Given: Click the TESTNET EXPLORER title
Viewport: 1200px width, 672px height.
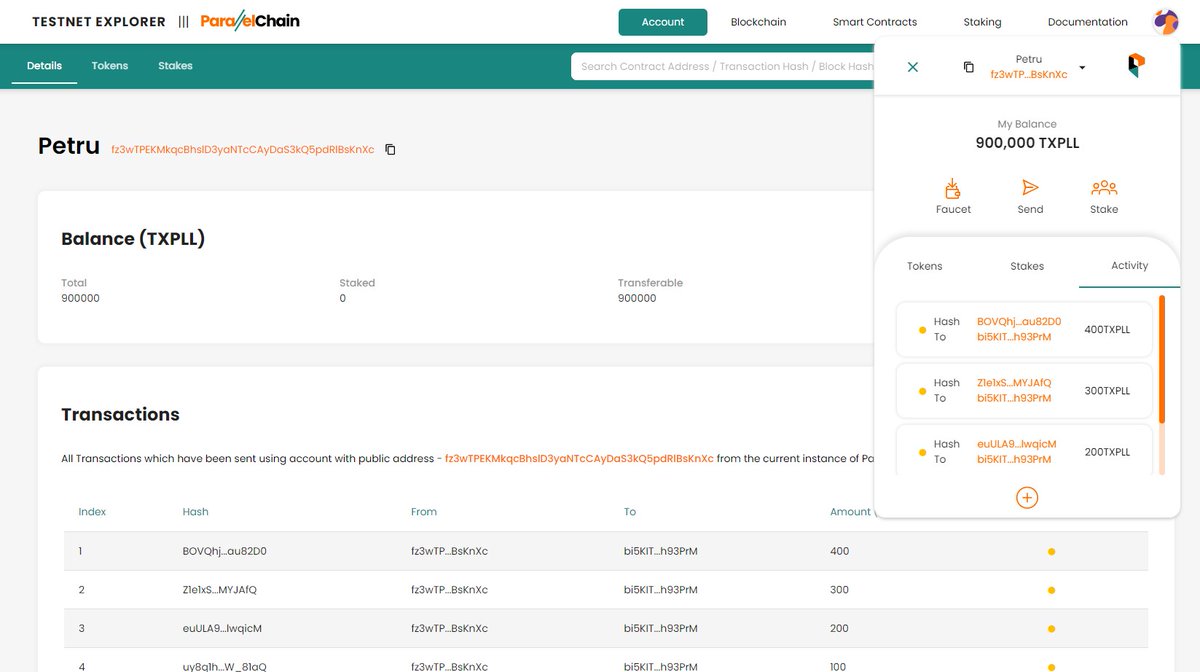Looking at the screenshot, I should click(99, 22).
